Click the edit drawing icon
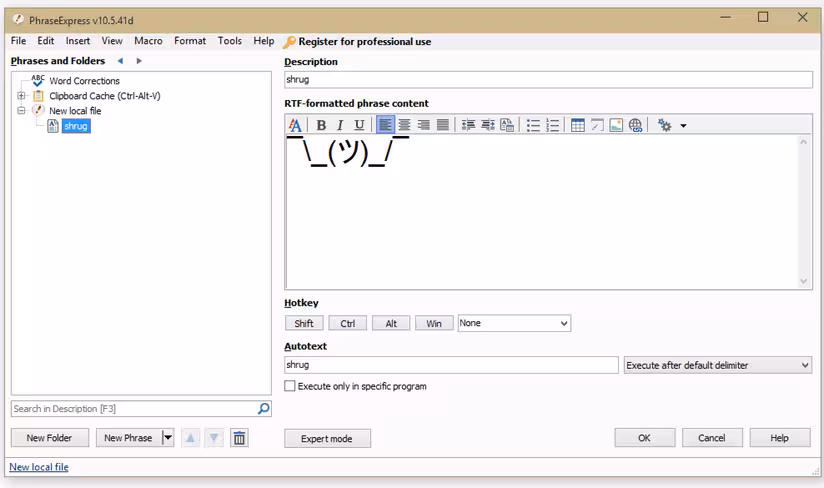This screenshot has height=488, width=824. 597,125
